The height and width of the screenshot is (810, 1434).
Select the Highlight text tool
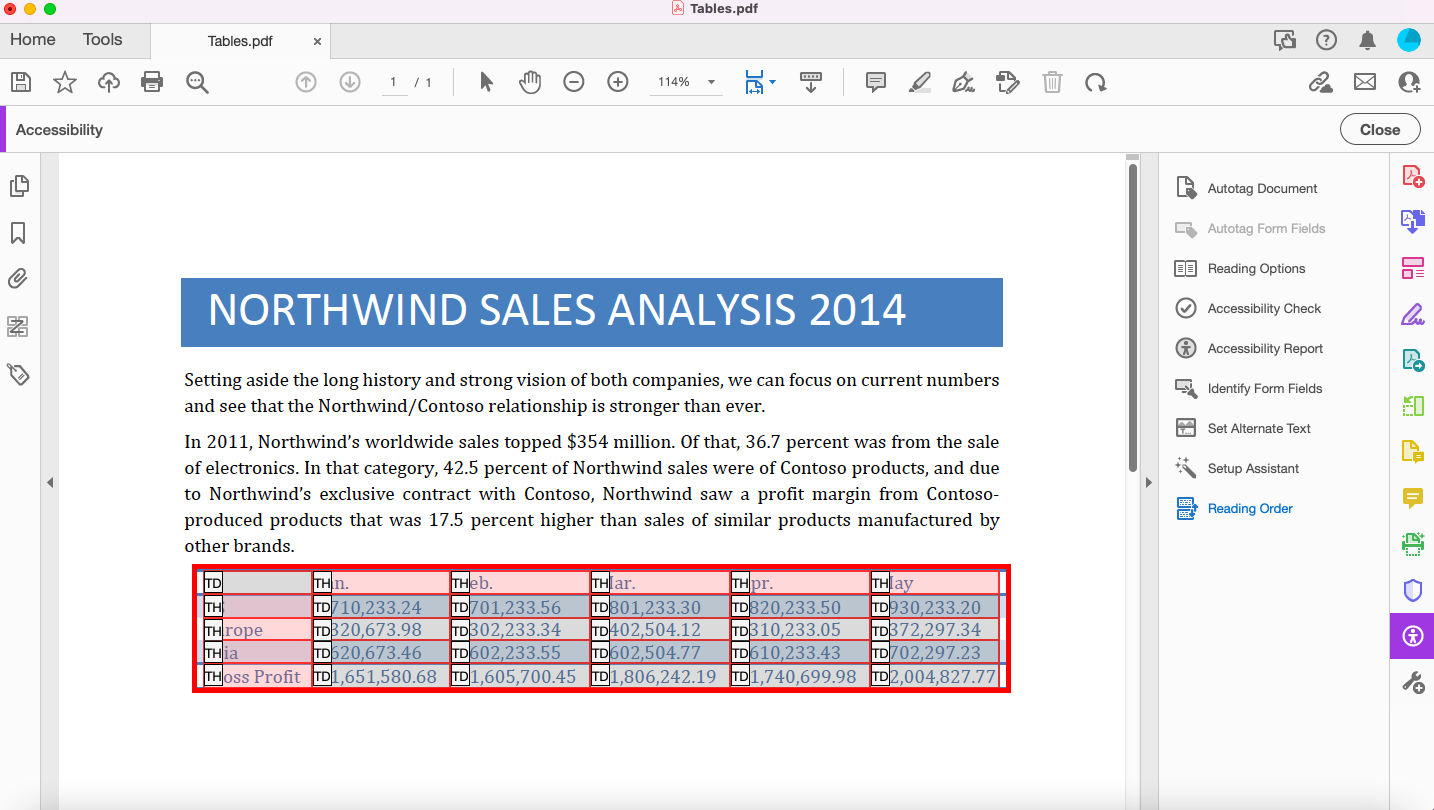point(920,82)
